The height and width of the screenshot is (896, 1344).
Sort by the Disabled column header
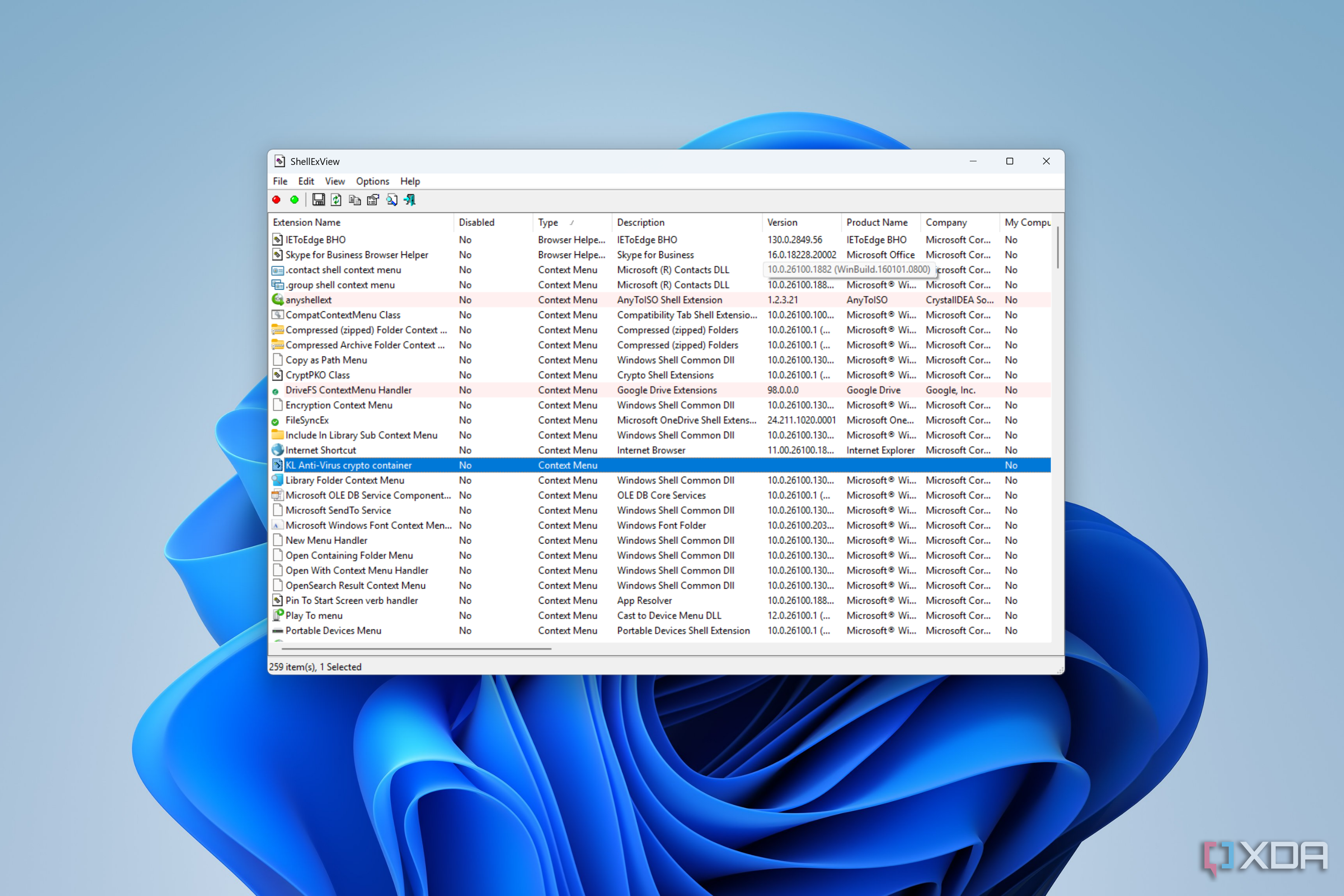(476, 222)
